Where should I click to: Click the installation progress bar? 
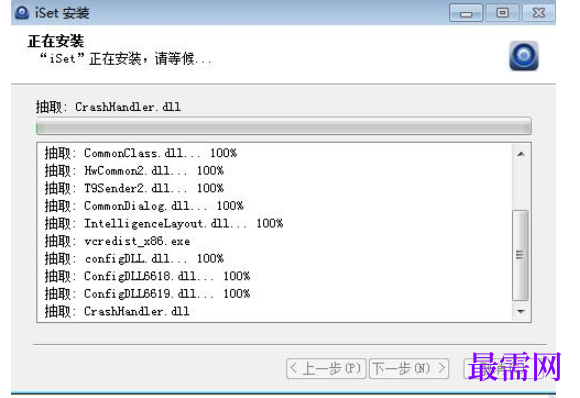pyautogui.click(x=284, y=126)
